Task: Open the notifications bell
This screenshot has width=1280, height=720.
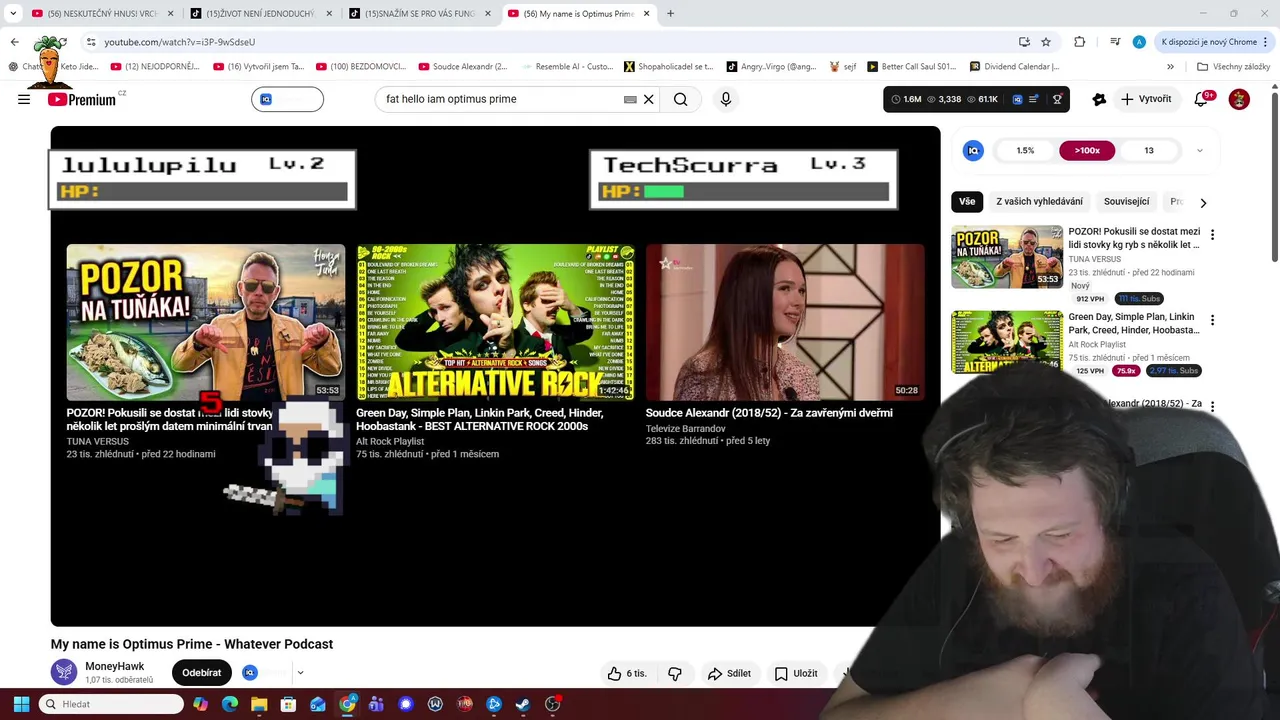Action: pyautogui.click(x=1202, y=99)
